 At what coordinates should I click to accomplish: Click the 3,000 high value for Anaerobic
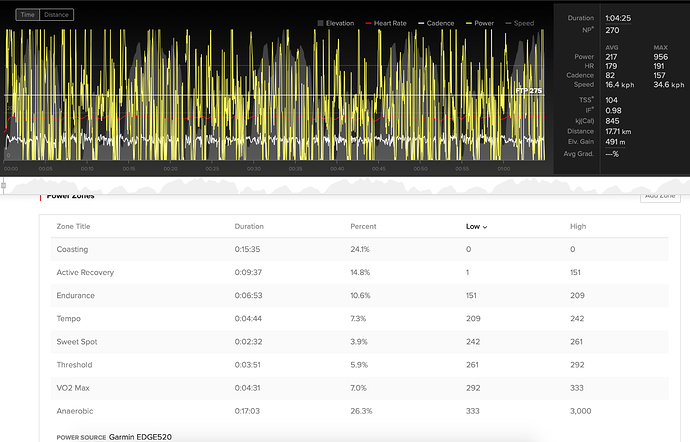[x=580, y=411]
